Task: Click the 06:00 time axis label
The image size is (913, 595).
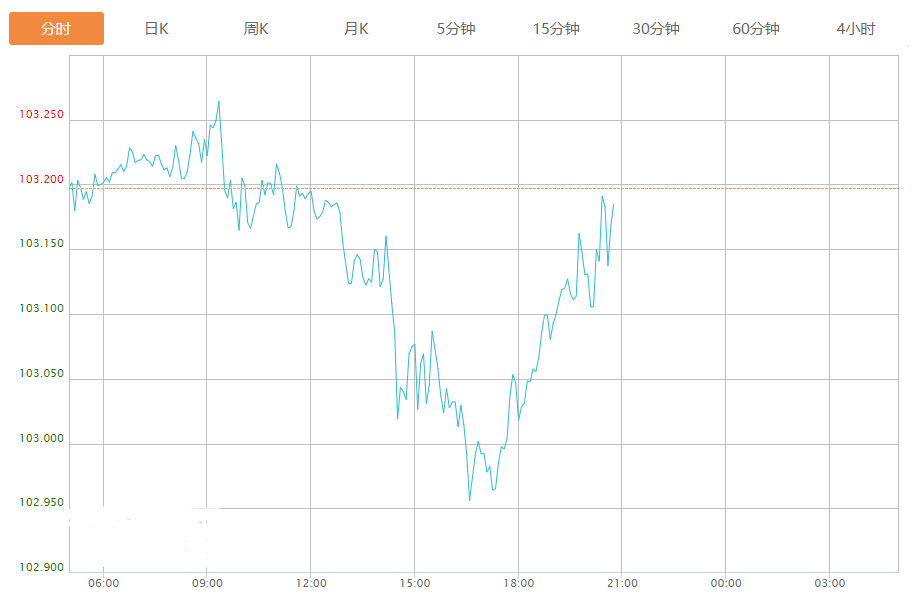Action: pos(103,584)
